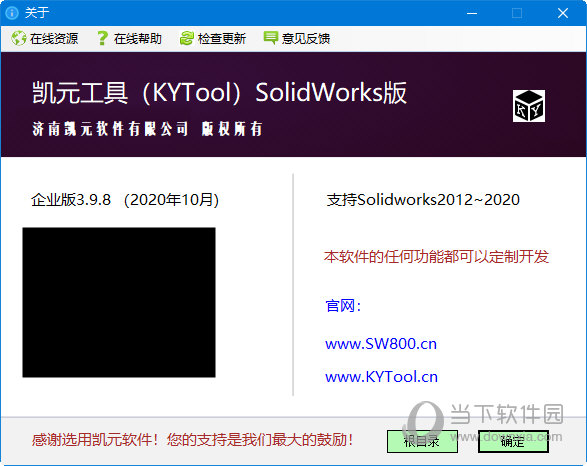Click the 感谢选用凯元软件 thank-you message
This screenshot has height=466, width=587.
(192, 440)
